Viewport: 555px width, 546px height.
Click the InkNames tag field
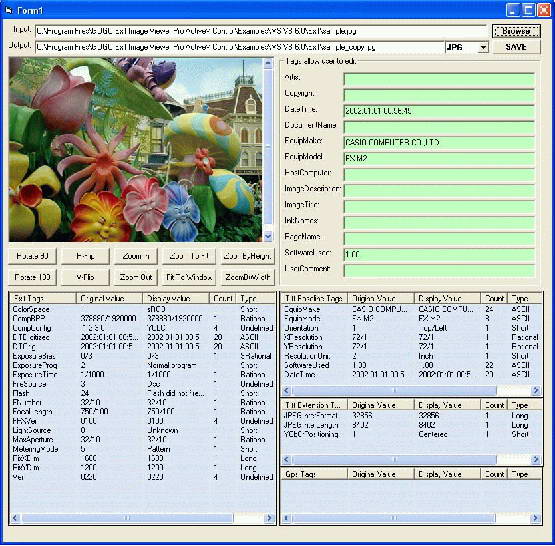(439, 222)
